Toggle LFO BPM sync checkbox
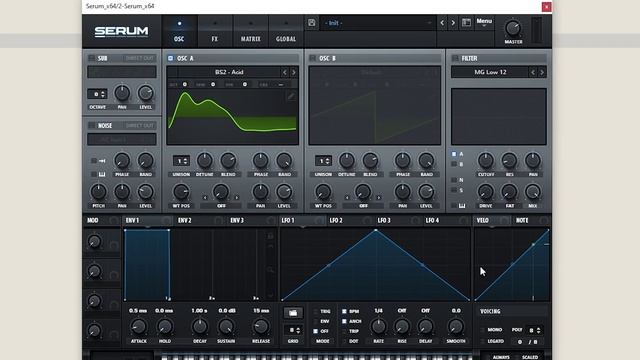 tap(344, 311)
